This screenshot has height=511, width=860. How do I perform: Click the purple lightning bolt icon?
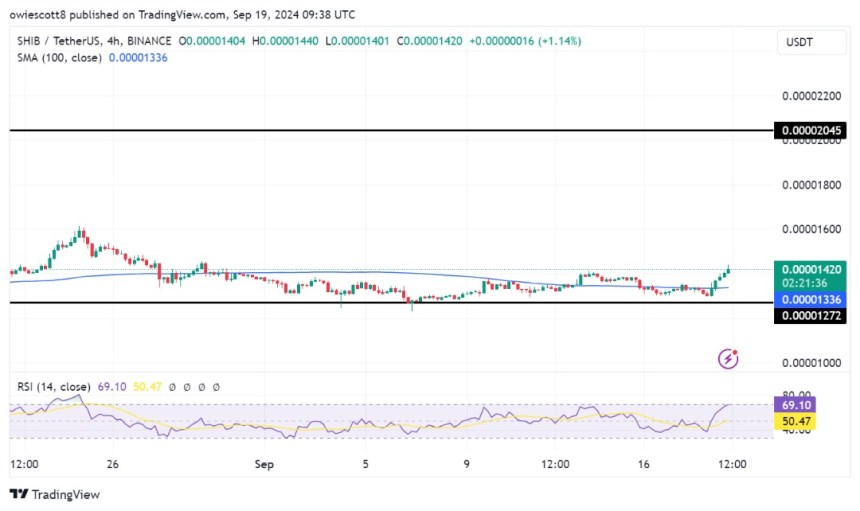[728, 359]
